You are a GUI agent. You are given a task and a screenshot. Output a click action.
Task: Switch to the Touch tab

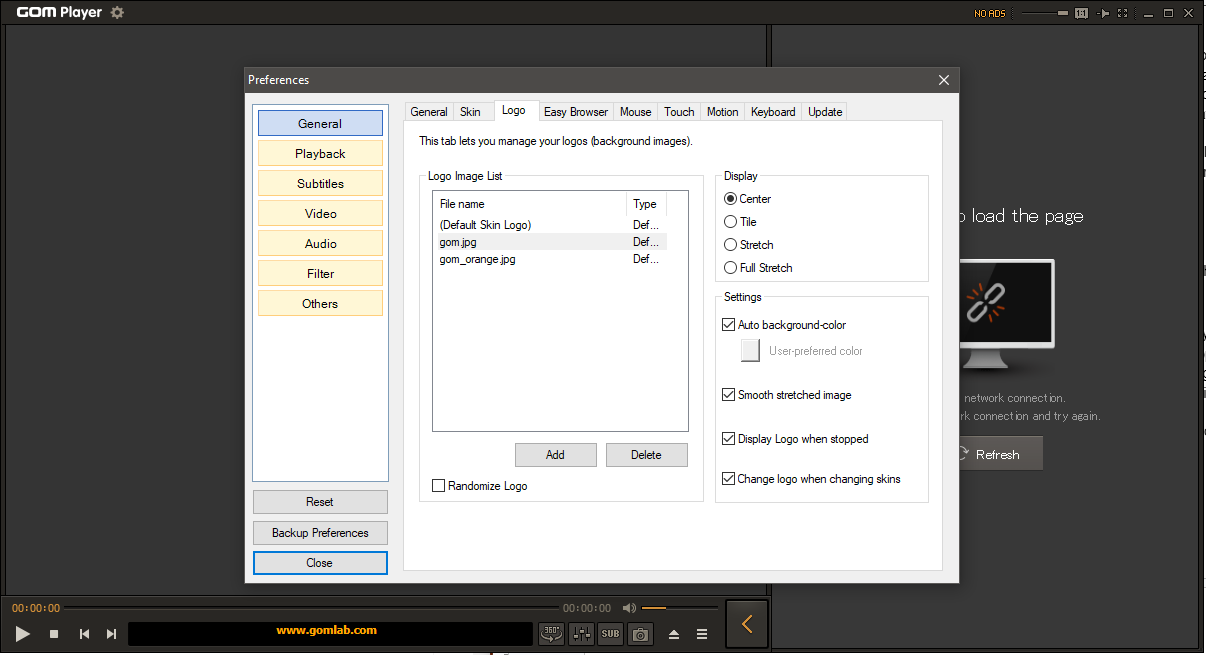[x=679, y=112]
